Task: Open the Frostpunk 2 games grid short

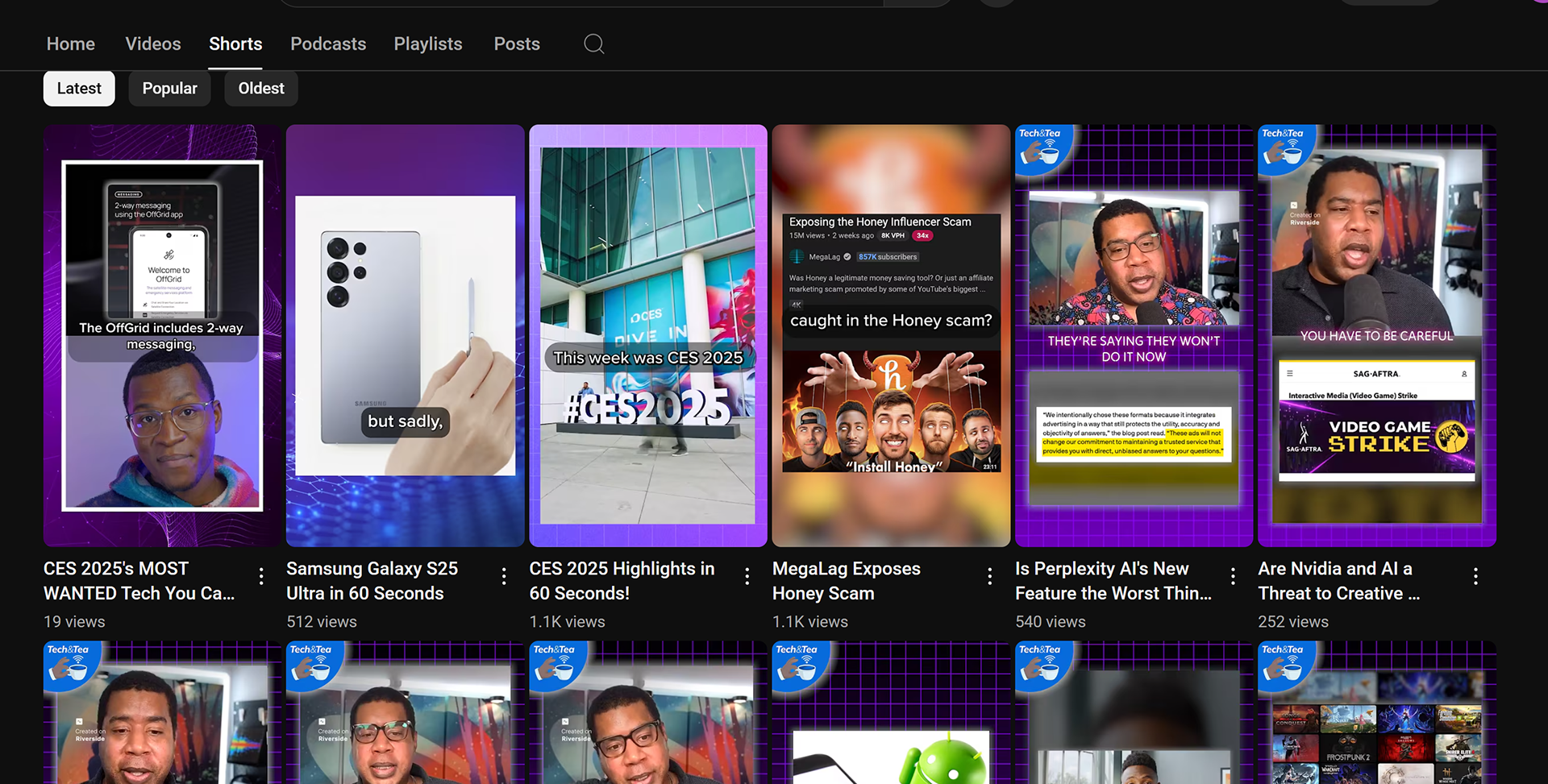Action: (1377, 712)
